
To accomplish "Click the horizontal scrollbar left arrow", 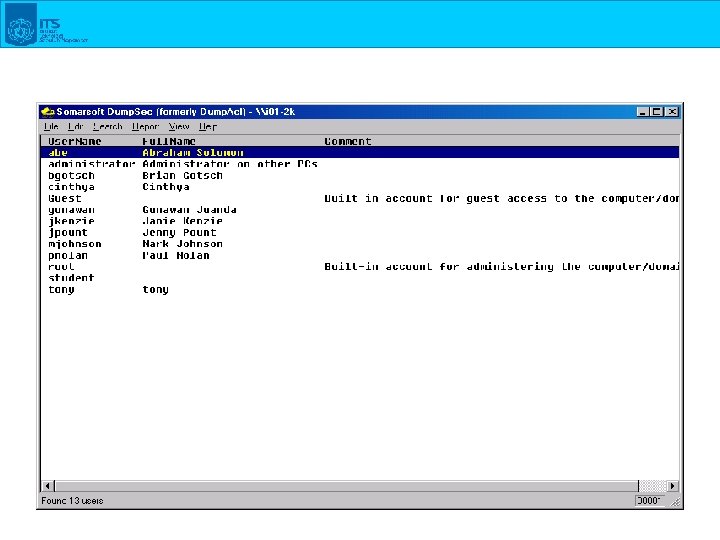I will coord(47,486).
